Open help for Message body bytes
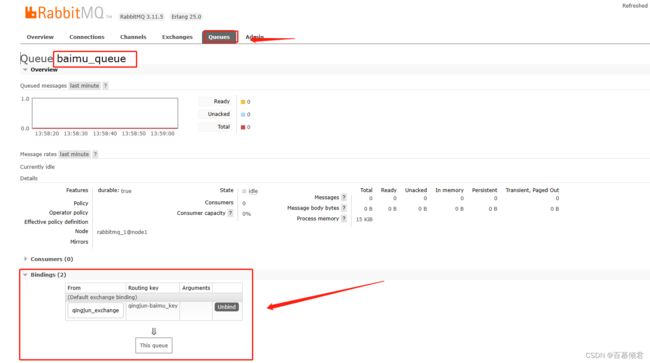This screenshot has width=650, height=363. 344,208
